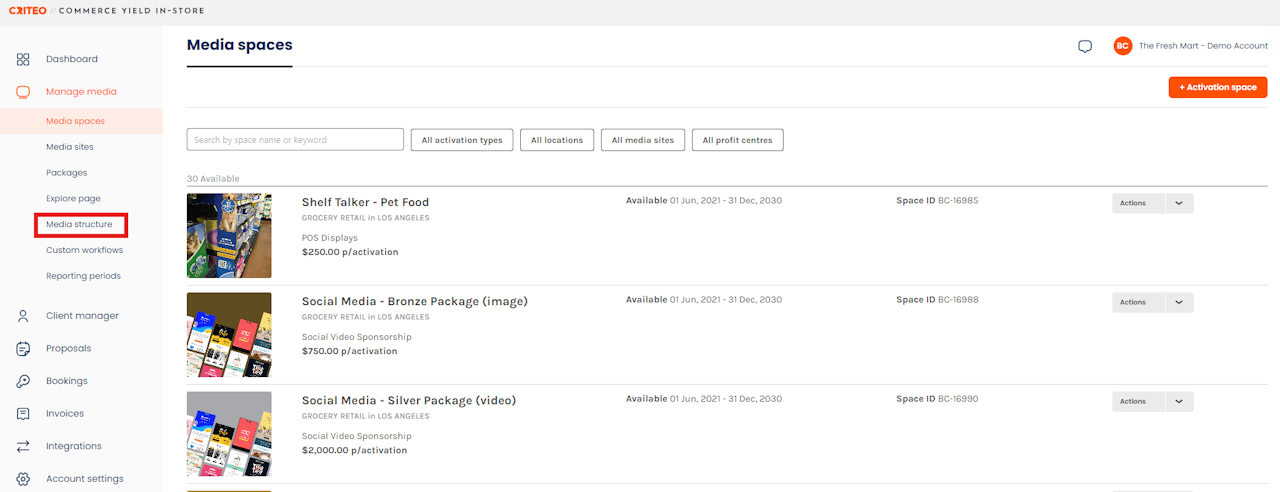Click the Integrations arrows icon
1280x492 pixels.
(23, 446)
